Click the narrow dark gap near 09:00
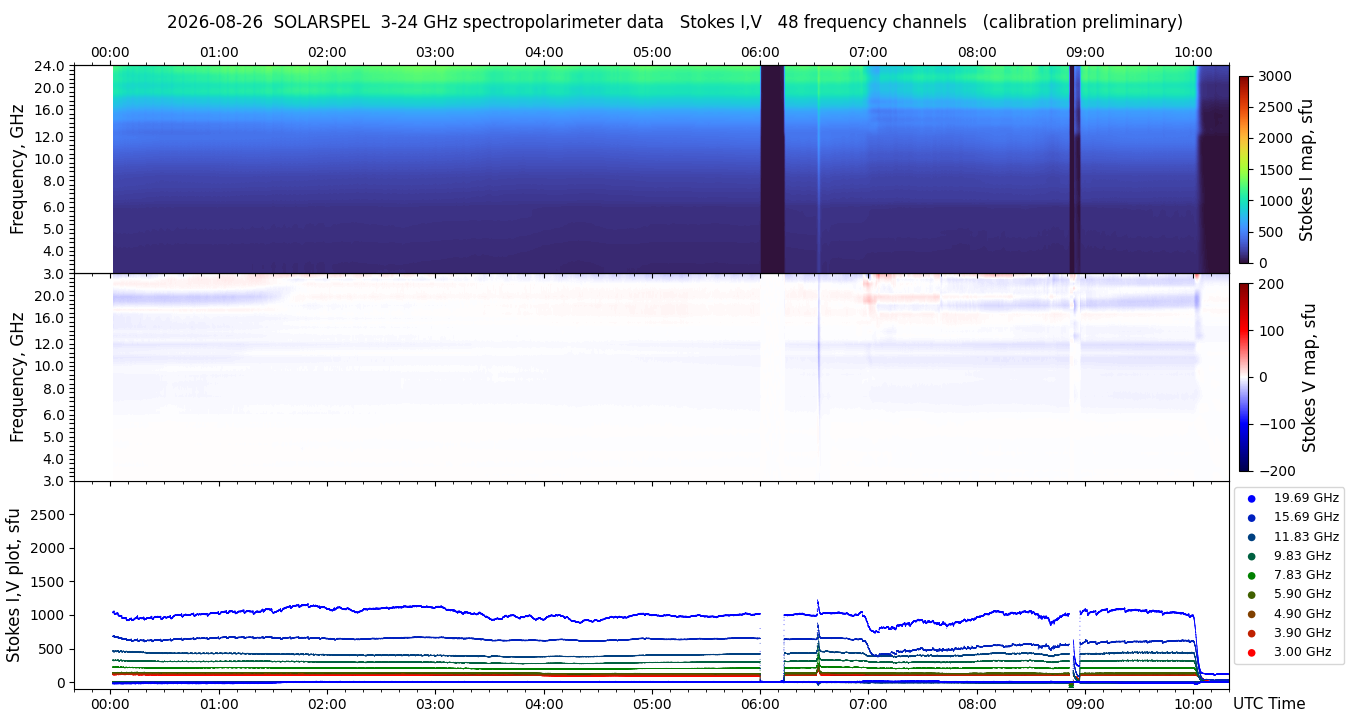The width and height of the screenshot is (1350, 725). point(1073,169)
